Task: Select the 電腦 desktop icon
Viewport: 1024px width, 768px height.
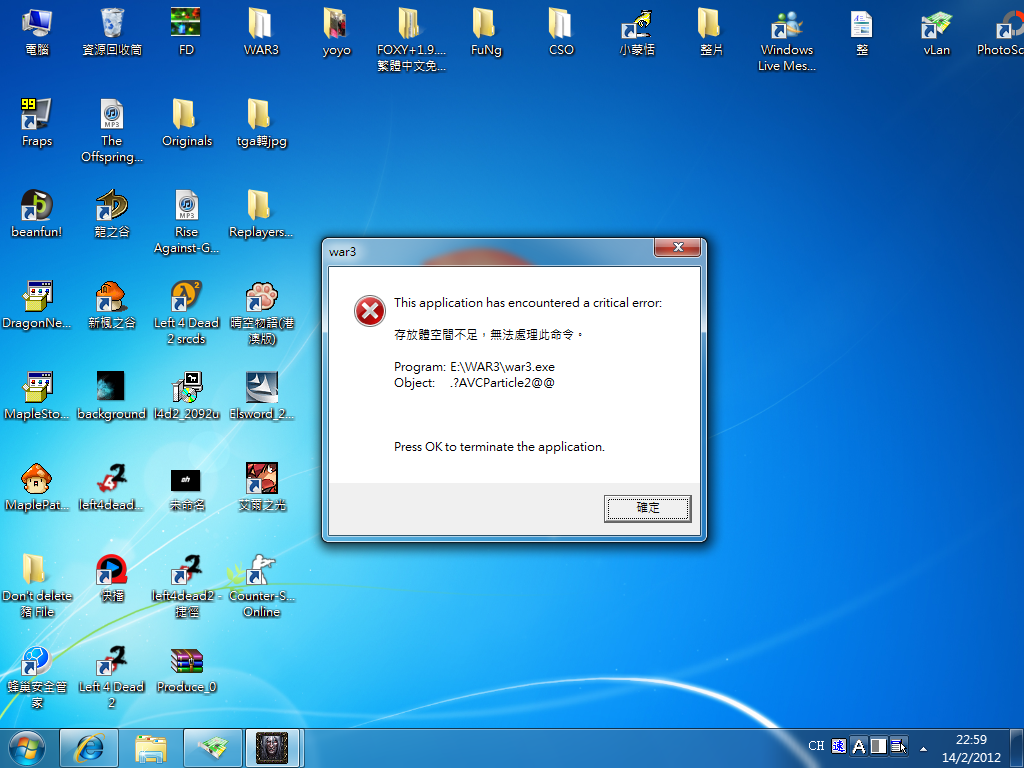Action: click(x=37, y=31)
